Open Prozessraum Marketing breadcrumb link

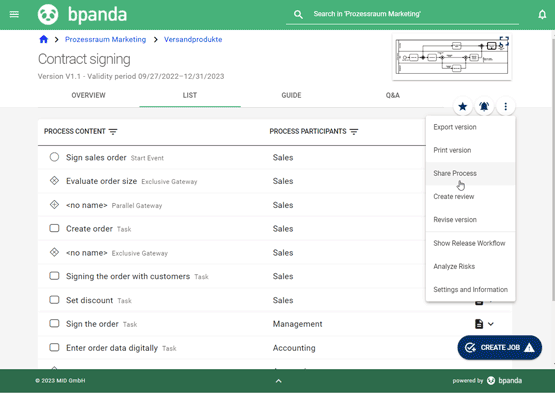point(105,39)
